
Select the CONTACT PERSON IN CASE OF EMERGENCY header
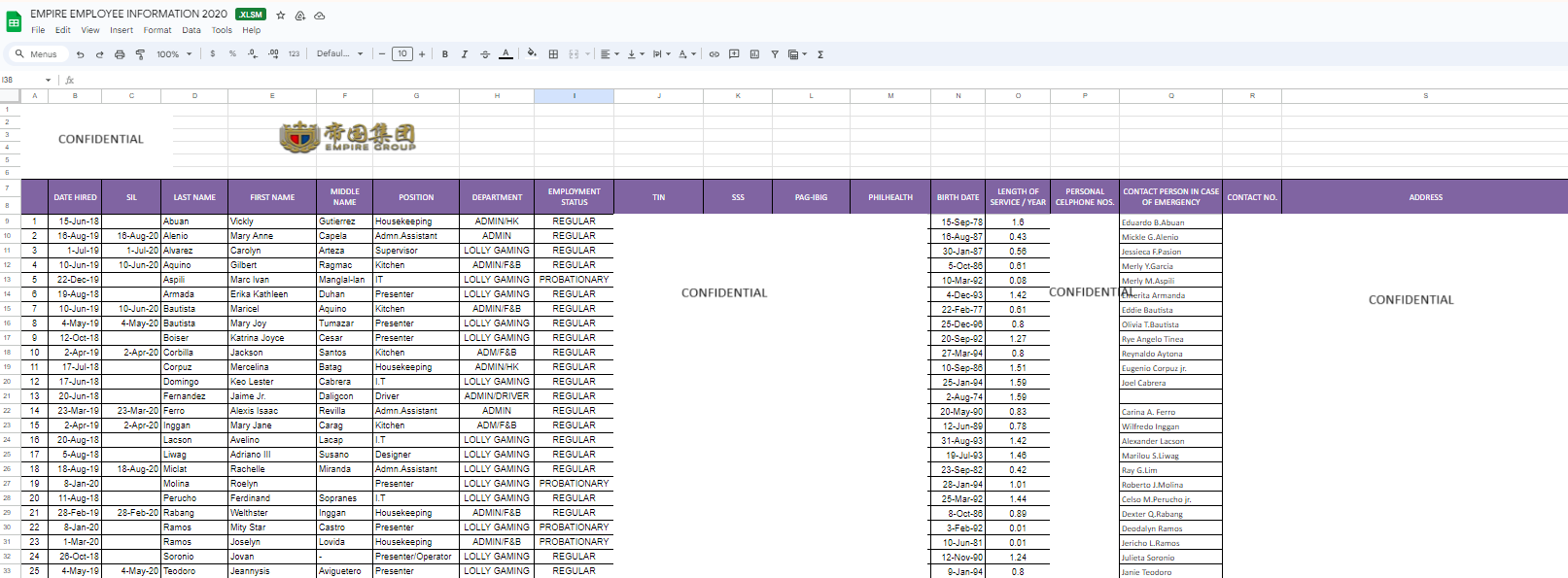1171,197
